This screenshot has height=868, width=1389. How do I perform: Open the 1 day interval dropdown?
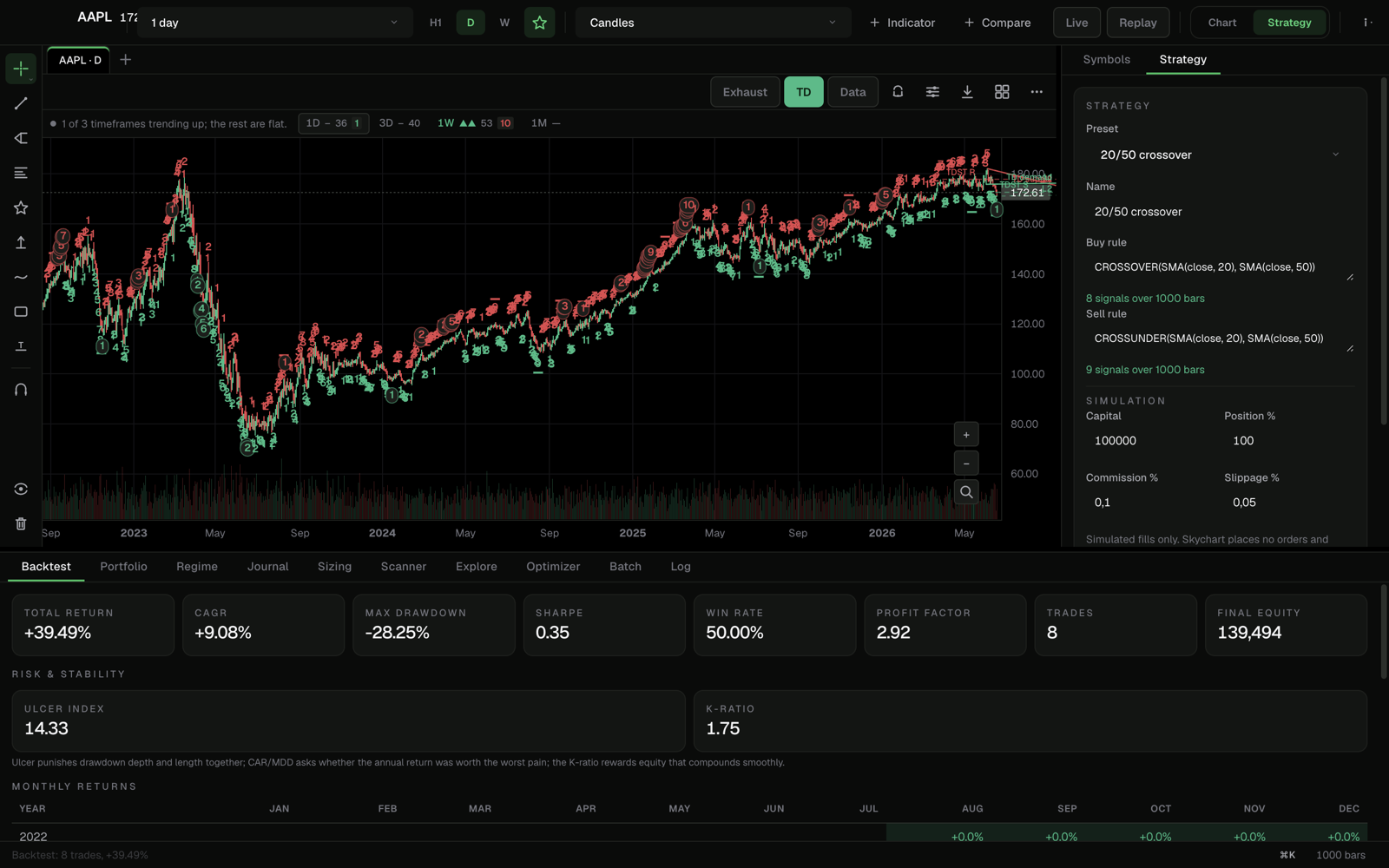[274, 23]
